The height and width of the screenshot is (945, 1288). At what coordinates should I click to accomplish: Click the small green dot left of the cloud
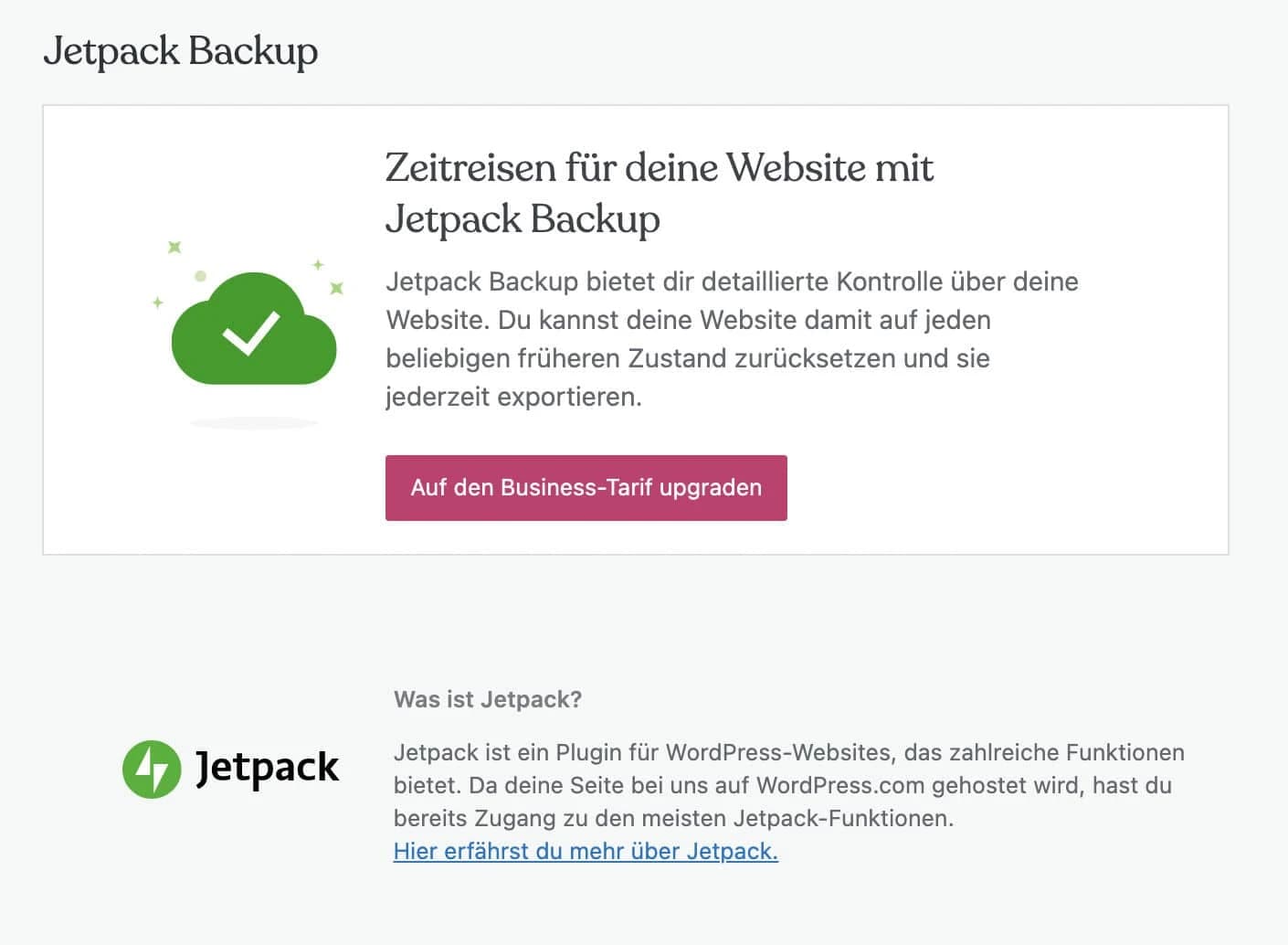[200, 275]
